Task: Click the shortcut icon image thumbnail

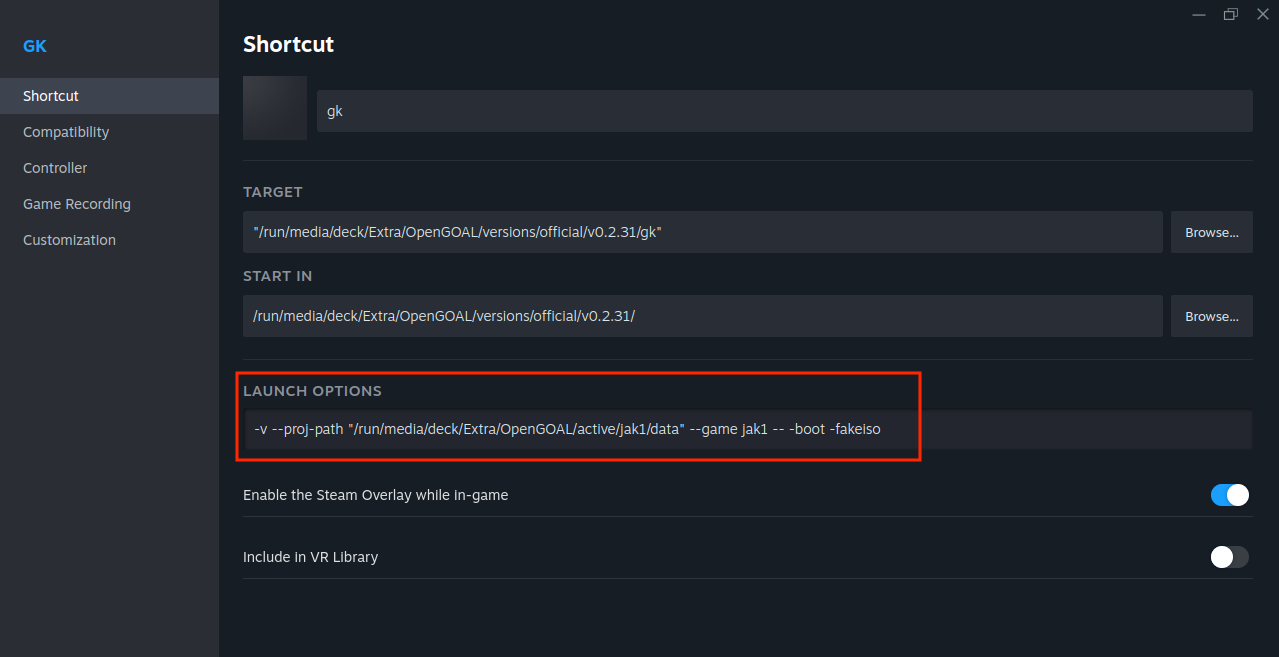Action: pos(275,108)
